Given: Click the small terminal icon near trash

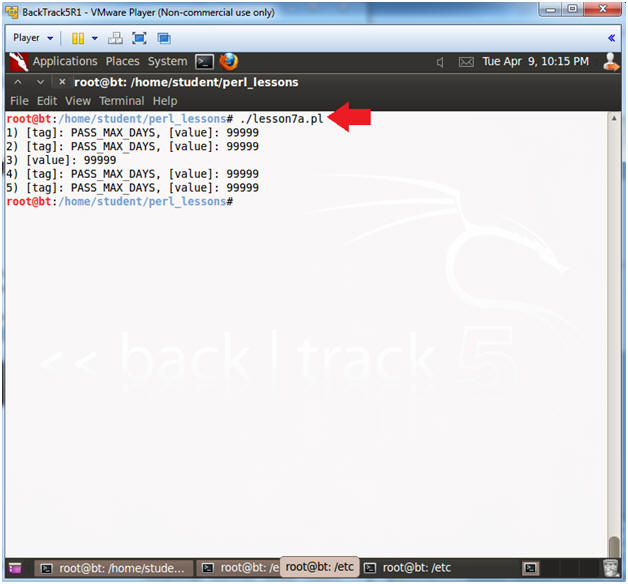Looking at the screenshot, I should pyautogui.click(x=531, y=568).
